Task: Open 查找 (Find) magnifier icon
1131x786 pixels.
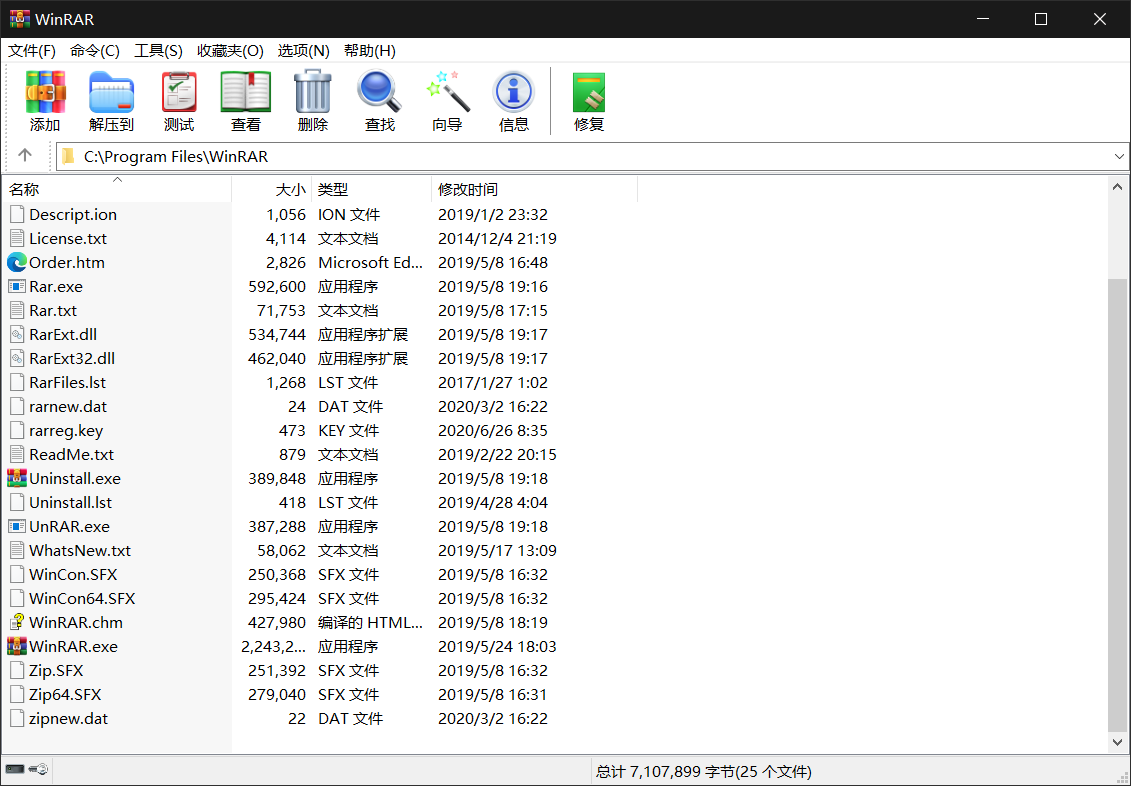Action: [x=379, y=101]
